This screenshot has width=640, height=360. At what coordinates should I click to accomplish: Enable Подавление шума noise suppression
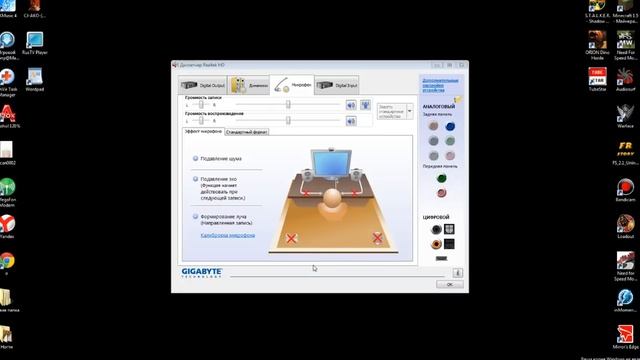point(196,158)
